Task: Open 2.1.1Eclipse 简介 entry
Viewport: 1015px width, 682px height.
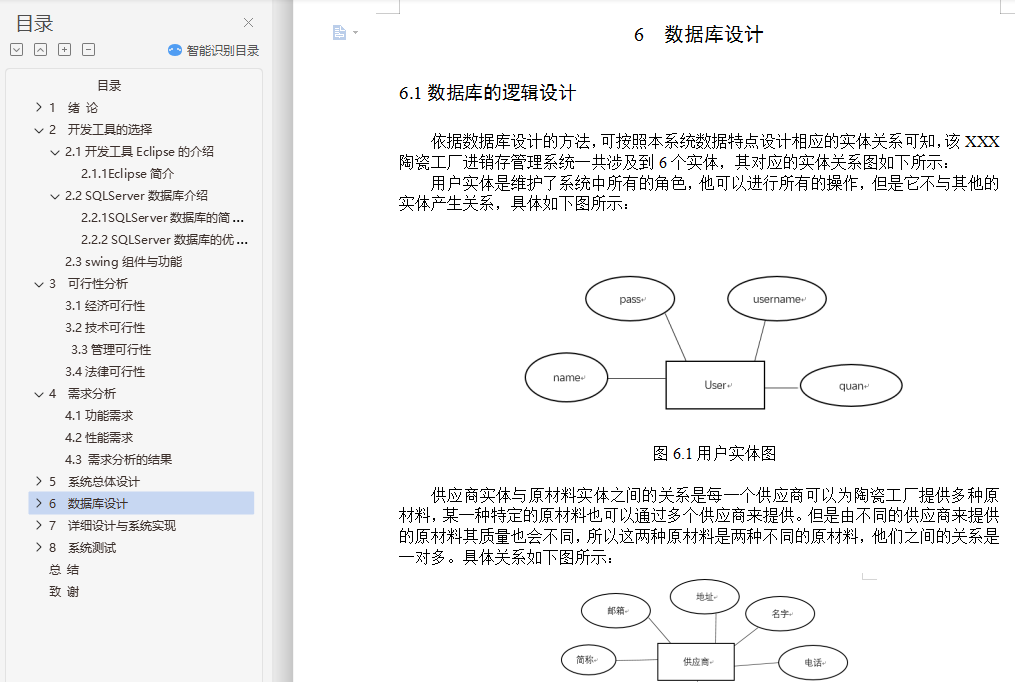Action: click(x=128, y=173)
